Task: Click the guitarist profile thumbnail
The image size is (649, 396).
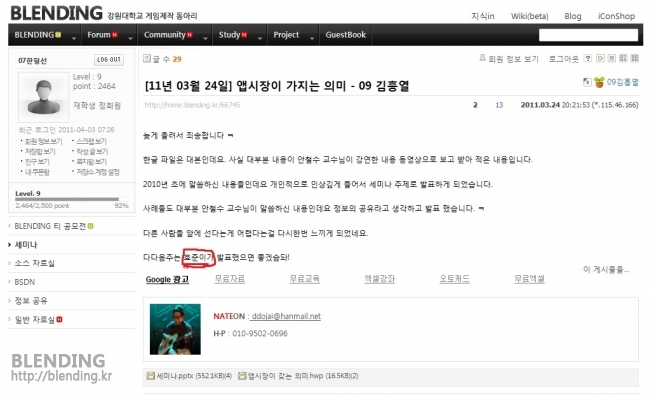Action: [175, 329]
